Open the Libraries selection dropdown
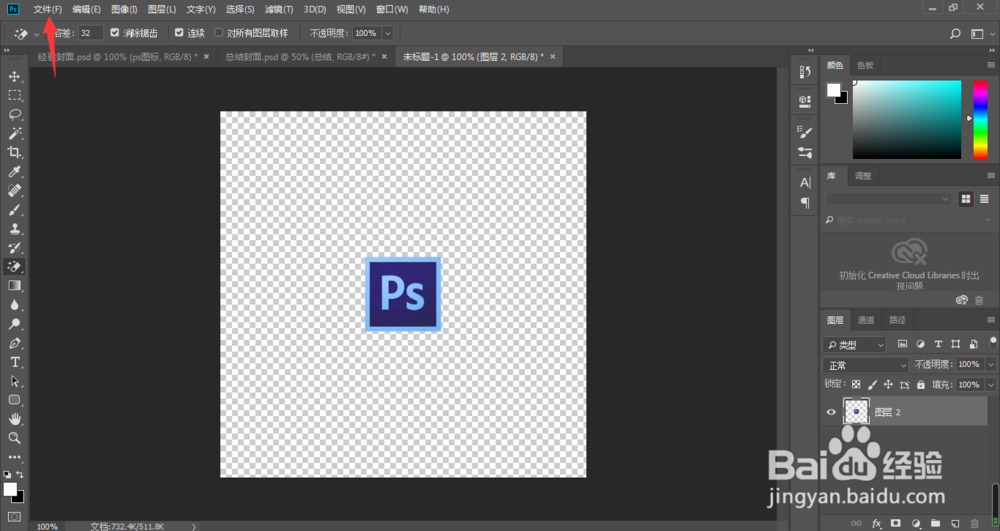The width and height of the screenshot is (1000, 531). point(888,200)
